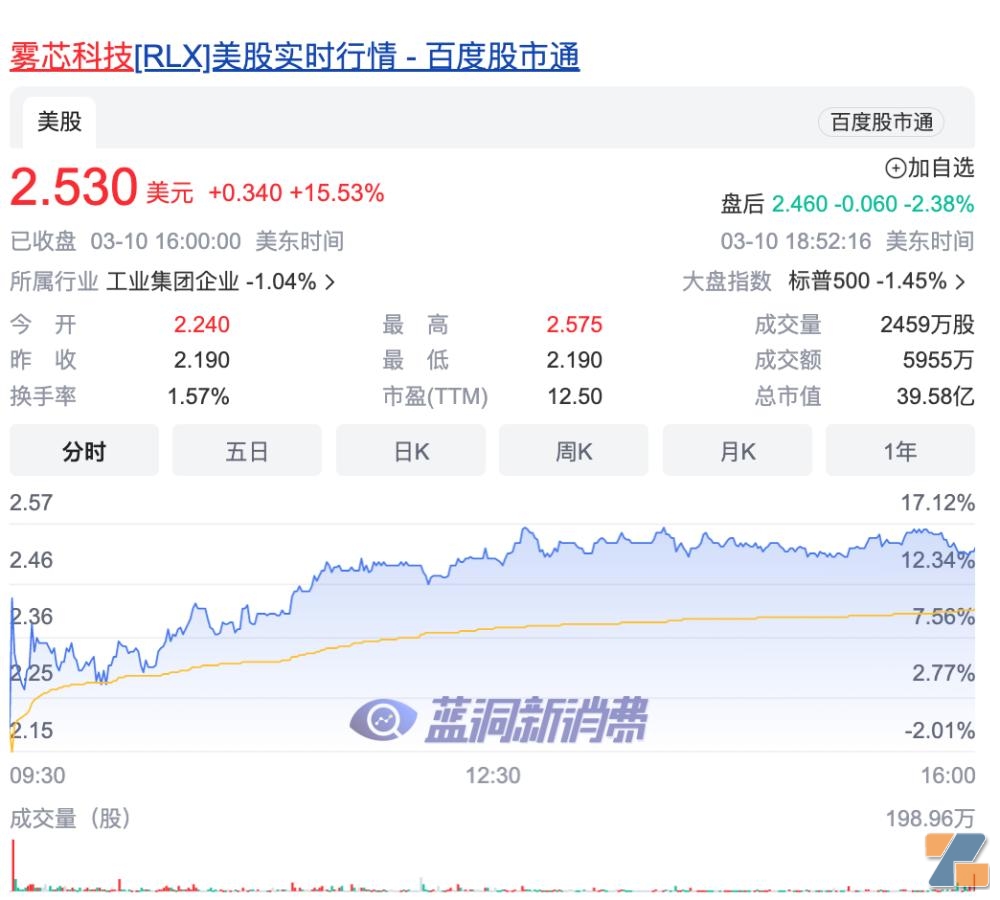
Task: Click the 百度股市通 button at top right
Action: tap(880, 122)
